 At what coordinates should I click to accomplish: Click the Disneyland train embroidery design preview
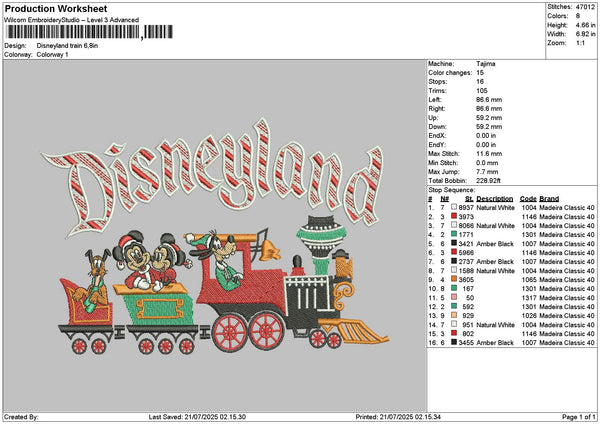pyautogui.click(x=214, y=236)
